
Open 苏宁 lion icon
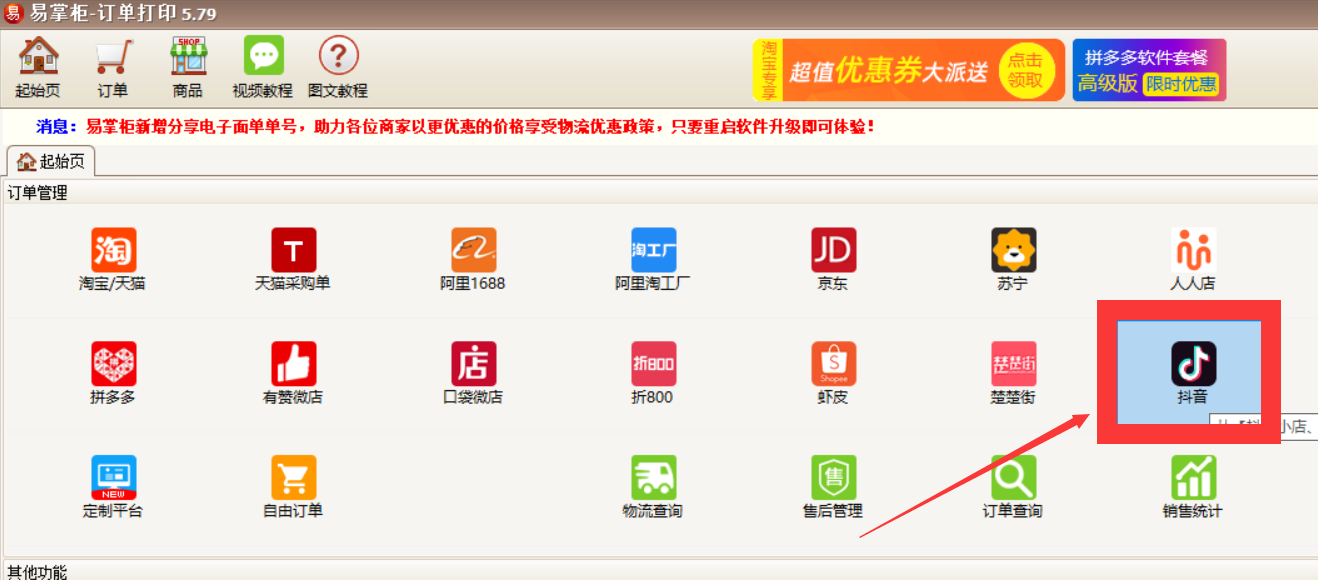(x=1013, y=260)
